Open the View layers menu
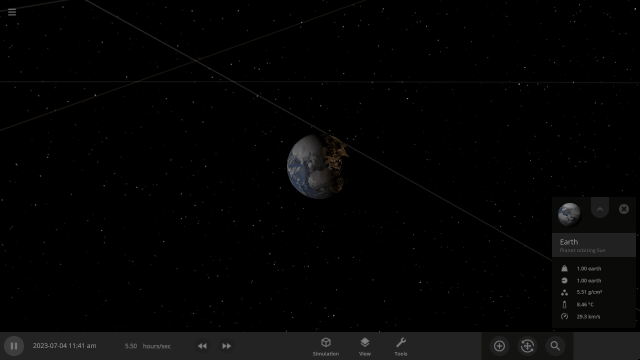 (365, 347)
